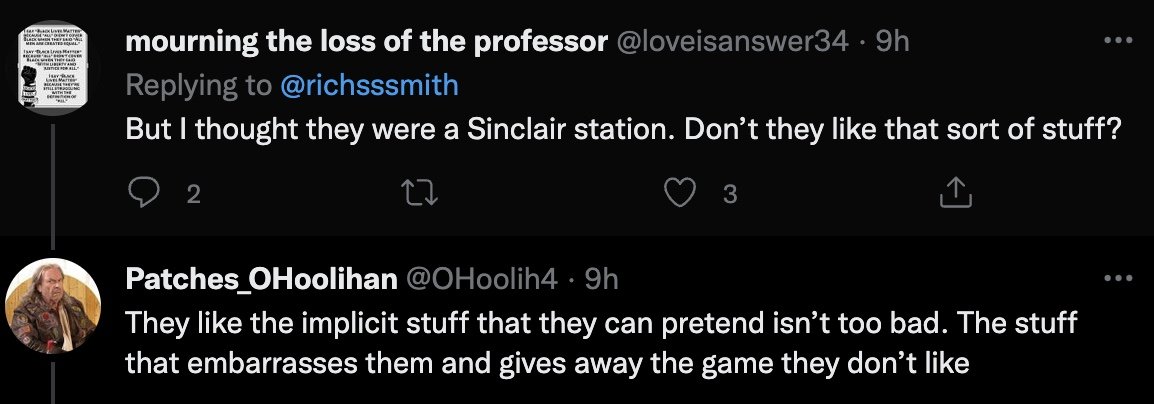Open the tweet text about implicit stuff
The width and height of the screenshot is (1154, 404).
(600, 344)
